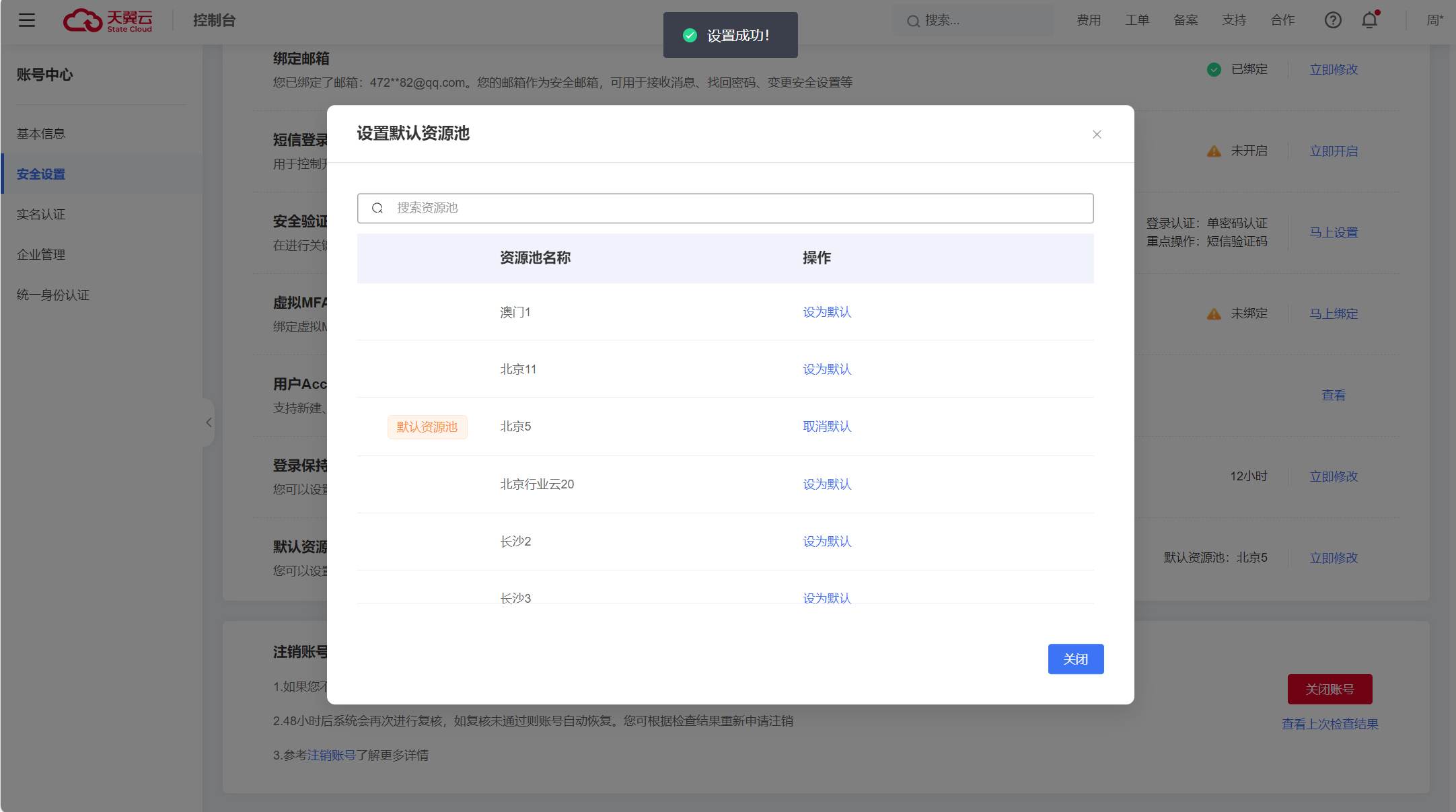Click the 默认资源池 tag
The image size is (1456, 812).
427,427
